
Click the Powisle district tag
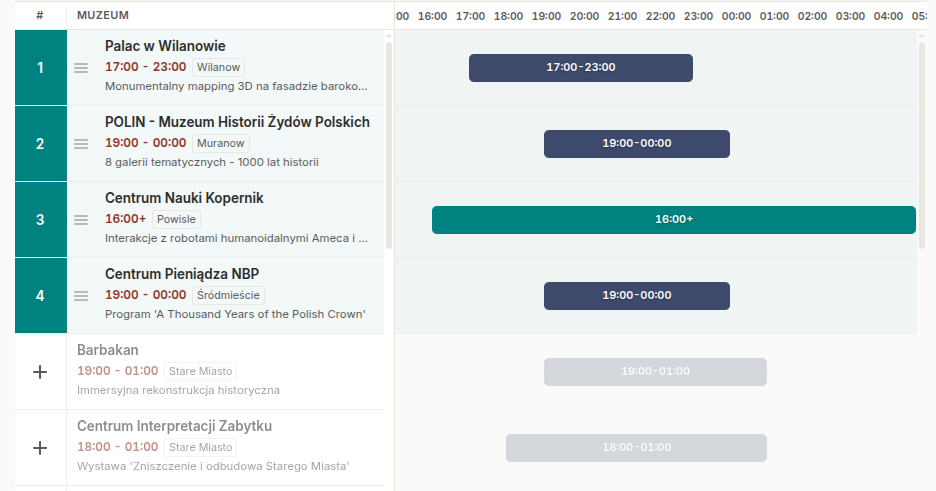point(176,219)
